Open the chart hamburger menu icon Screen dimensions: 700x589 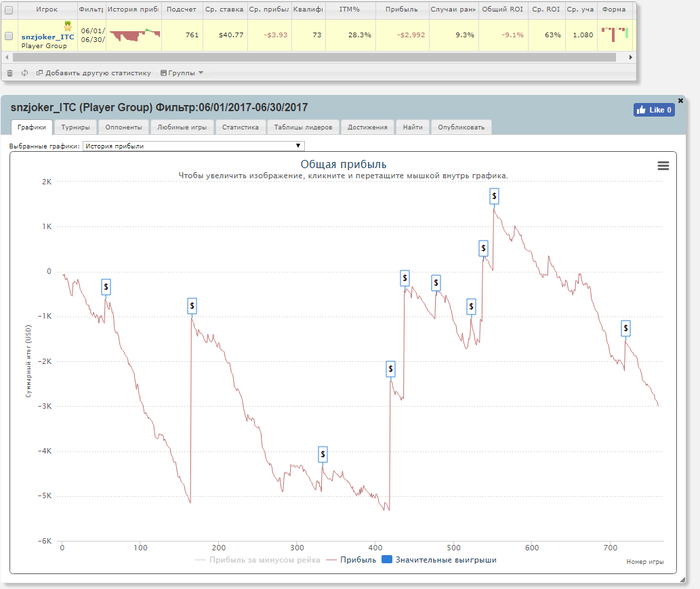coord(663,166)
